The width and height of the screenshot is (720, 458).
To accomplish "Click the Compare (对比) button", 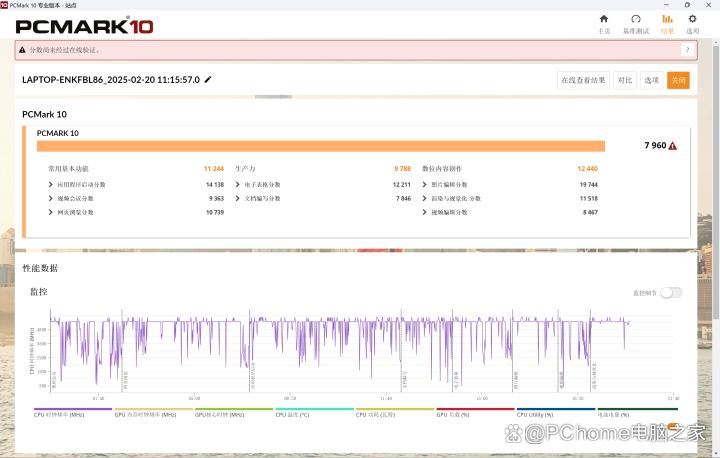I will [x=624, y=80].
